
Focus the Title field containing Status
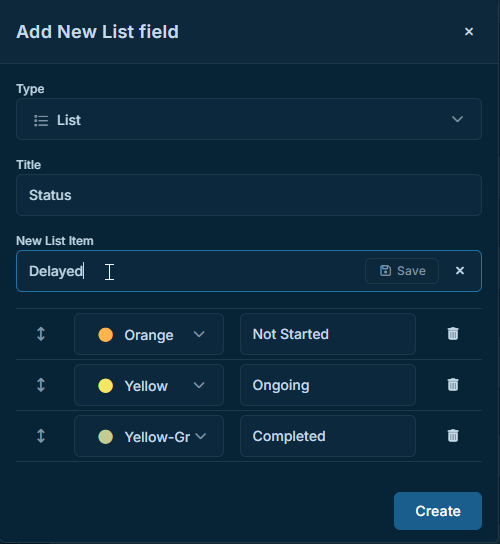click(249, 195)
